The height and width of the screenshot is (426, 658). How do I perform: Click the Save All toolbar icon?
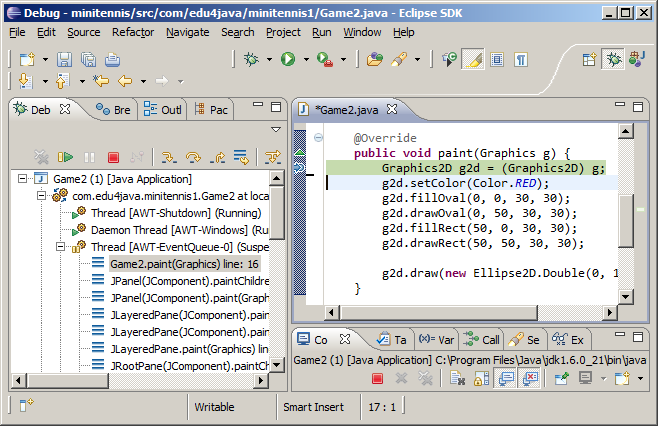point(89,60)
